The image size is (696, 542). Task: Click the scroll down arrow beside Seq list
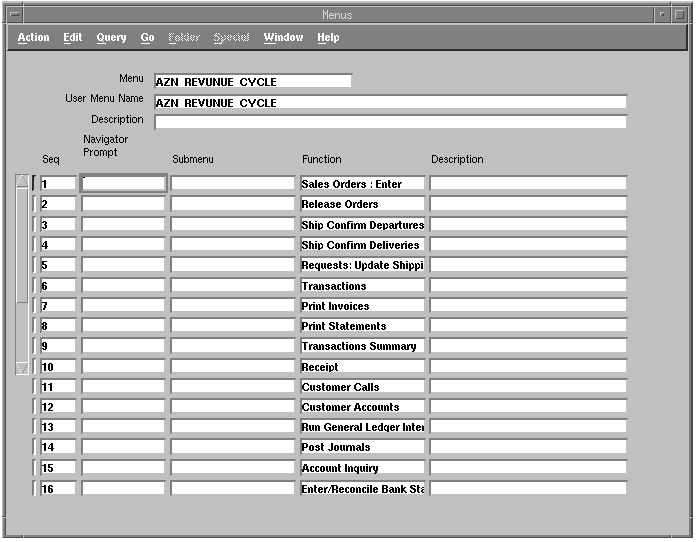(x=22, y=368)
